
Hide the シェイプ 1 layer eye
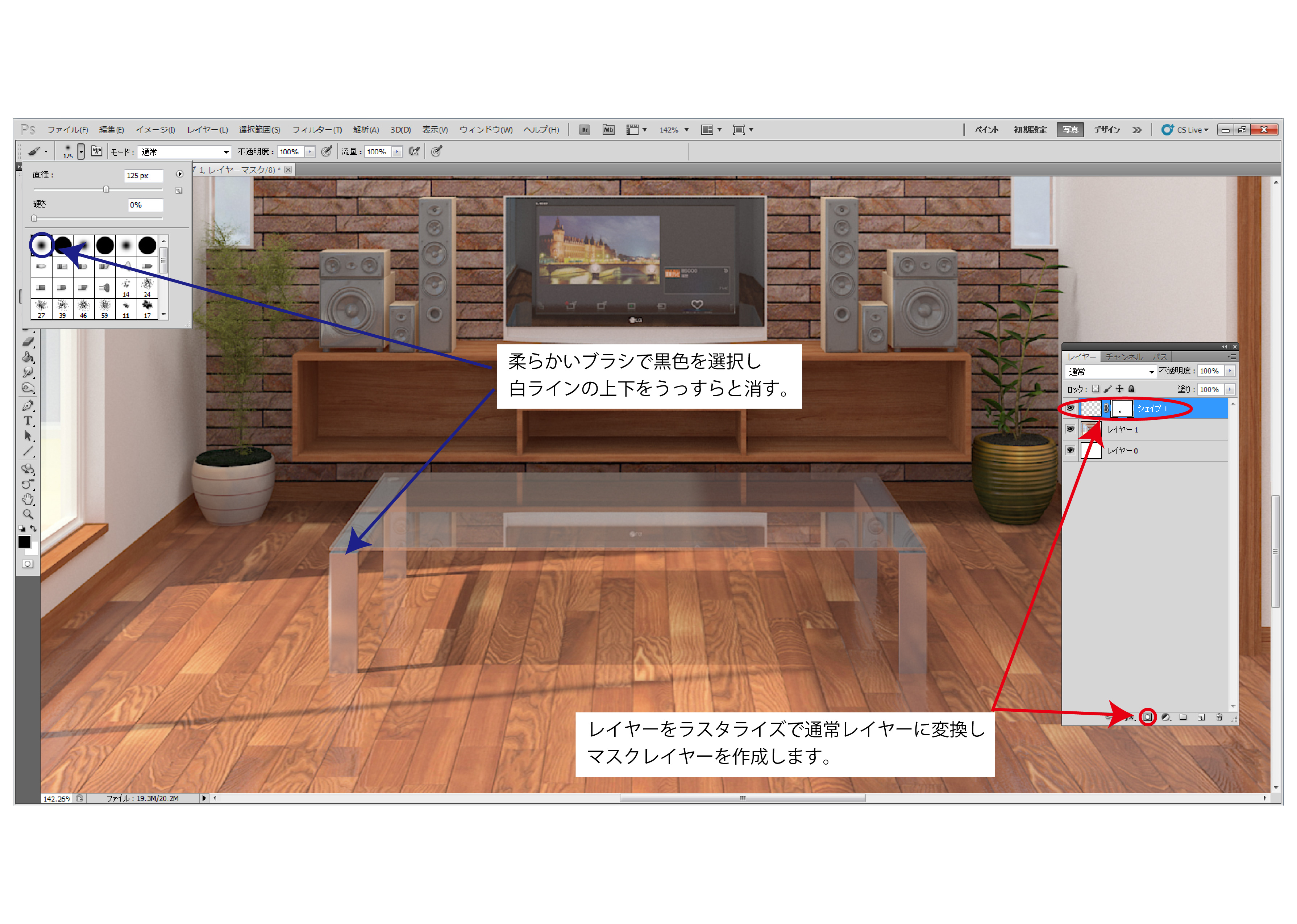coord(1070,408)
